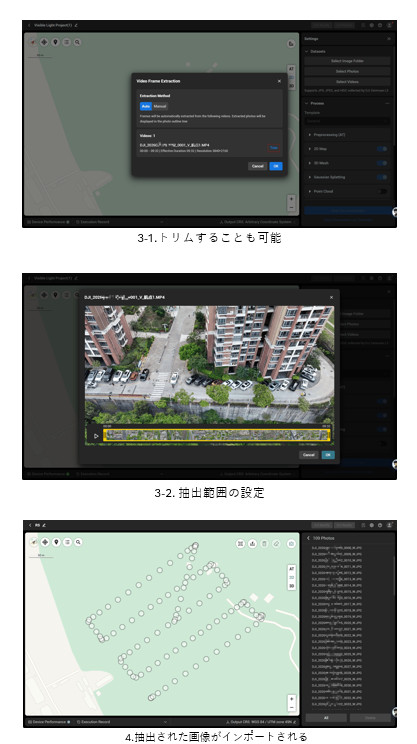
Task: Toggle the 3D Mesh switch
Action: click(x=382, y=163)
